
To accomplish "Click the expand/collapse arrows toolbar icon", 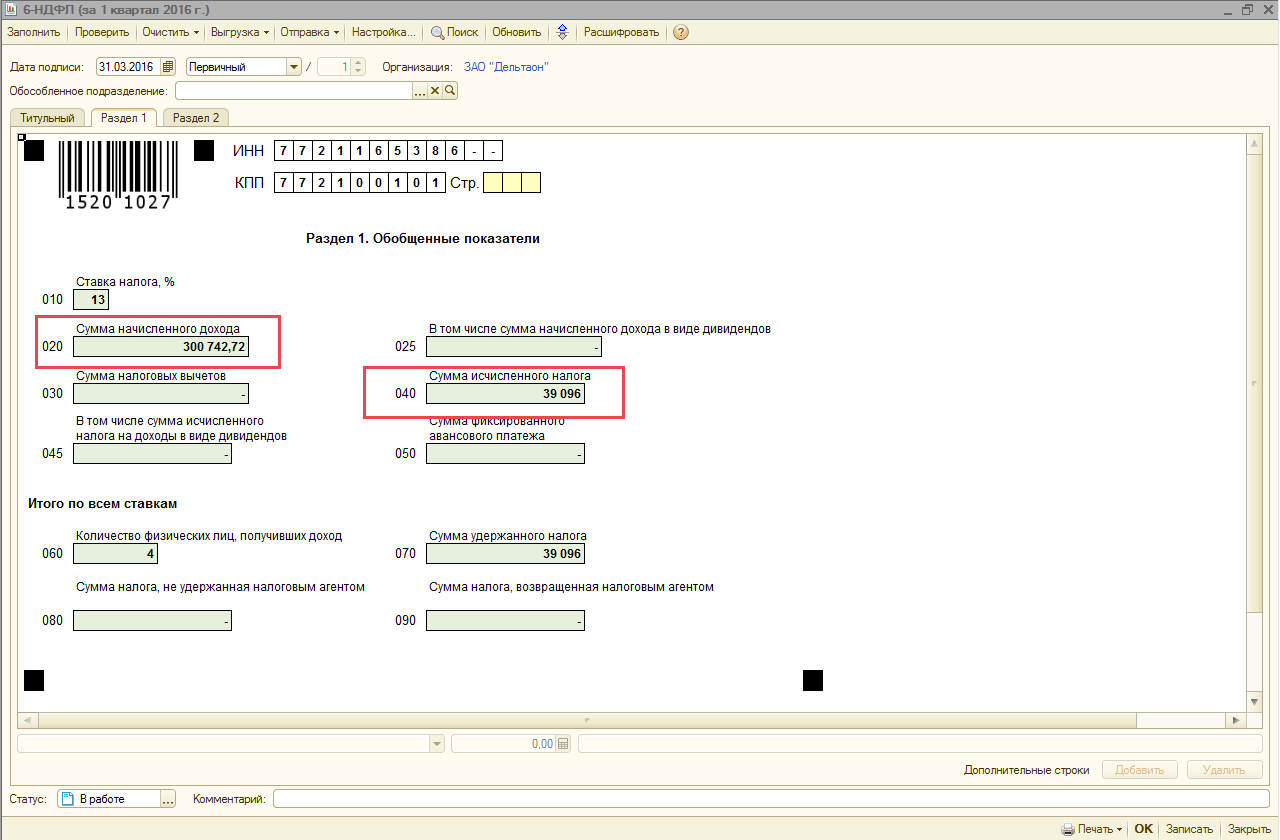I will point(562,32).
